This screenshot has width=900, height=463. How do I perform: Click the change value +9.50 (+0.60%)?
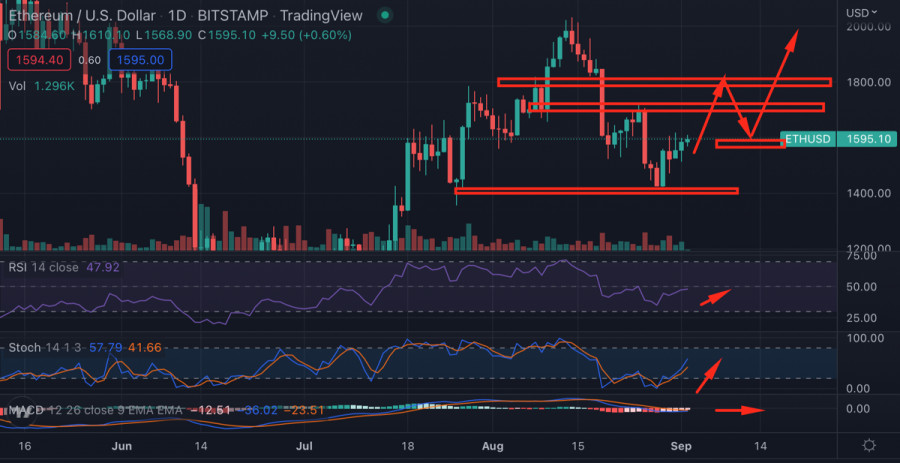[307, 36]
